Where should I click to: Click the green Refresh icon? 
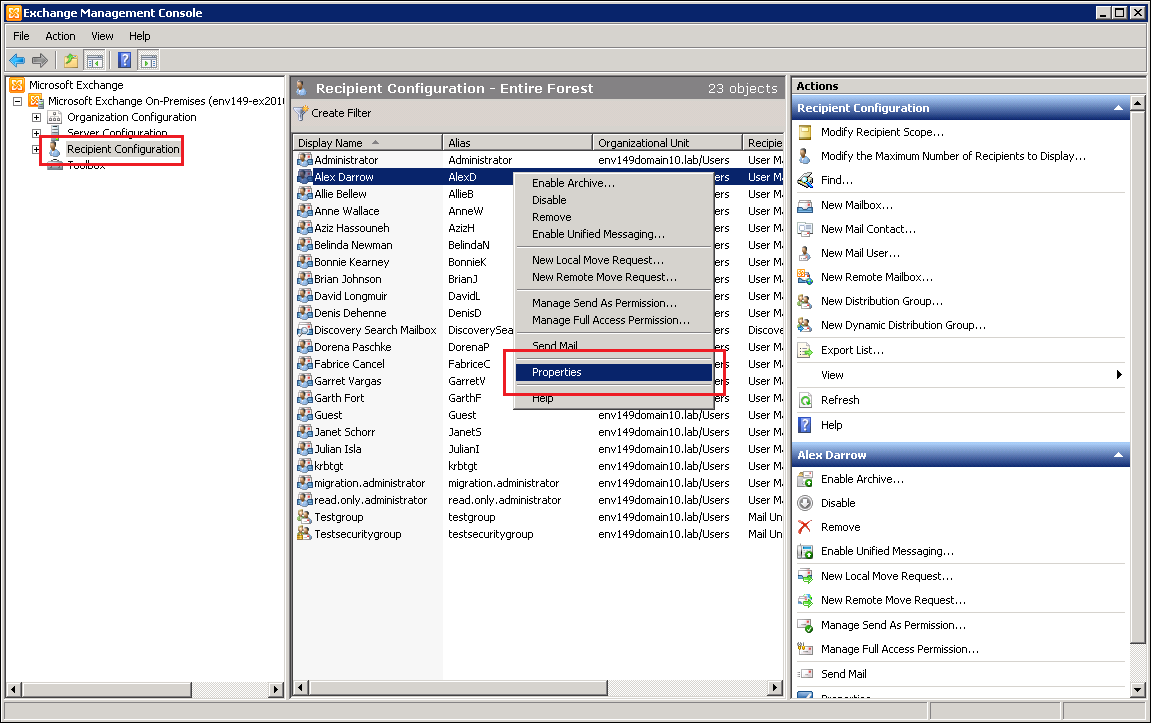pyautogui.click(x=805, y=400)
